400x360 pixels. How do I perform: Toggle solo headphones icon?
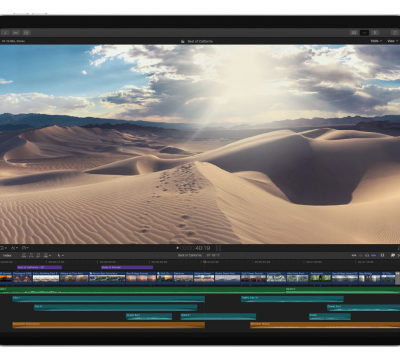point(367,255)
